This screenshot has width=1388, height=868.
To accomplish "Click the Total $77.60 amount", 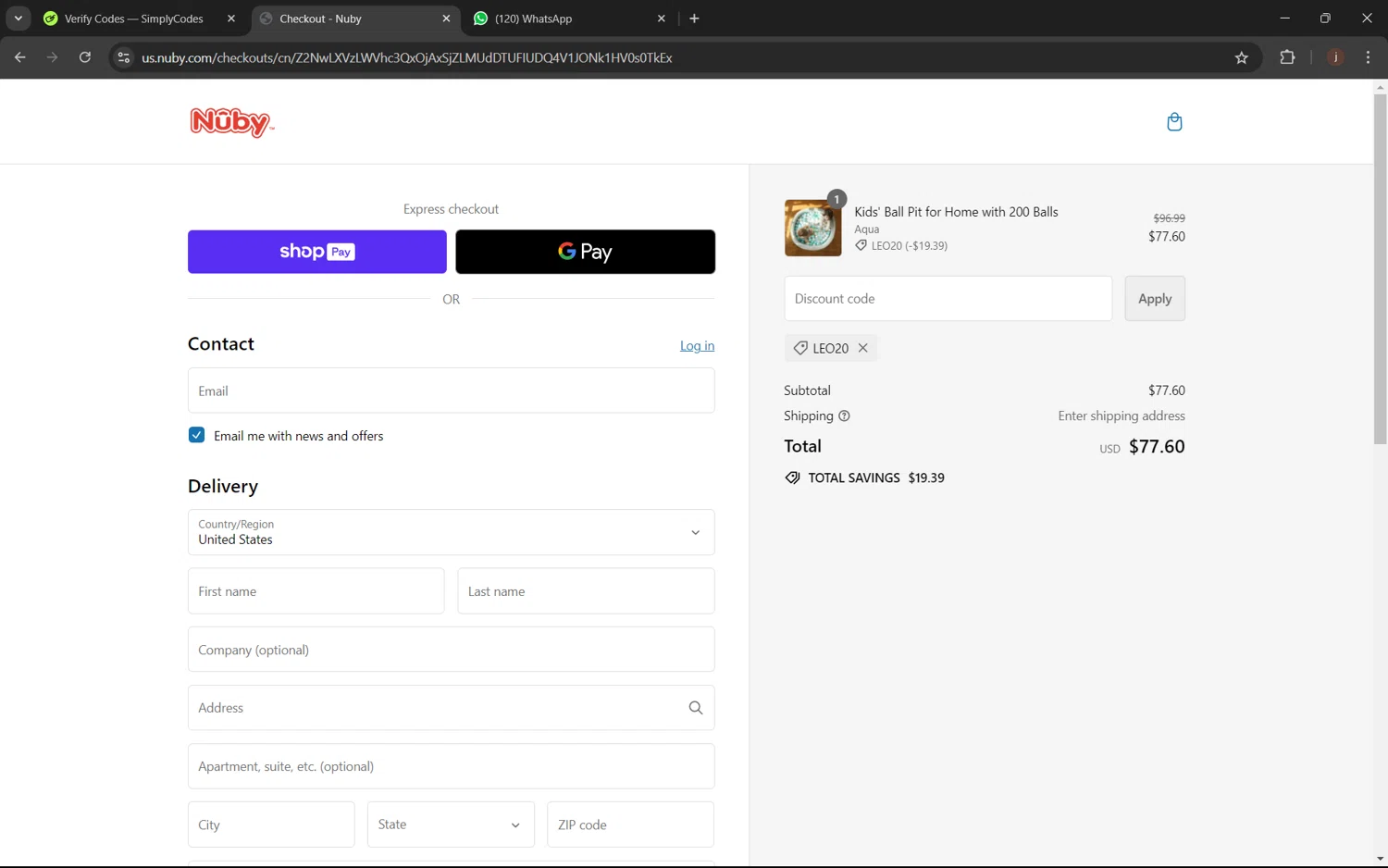I will (1157, 447).
